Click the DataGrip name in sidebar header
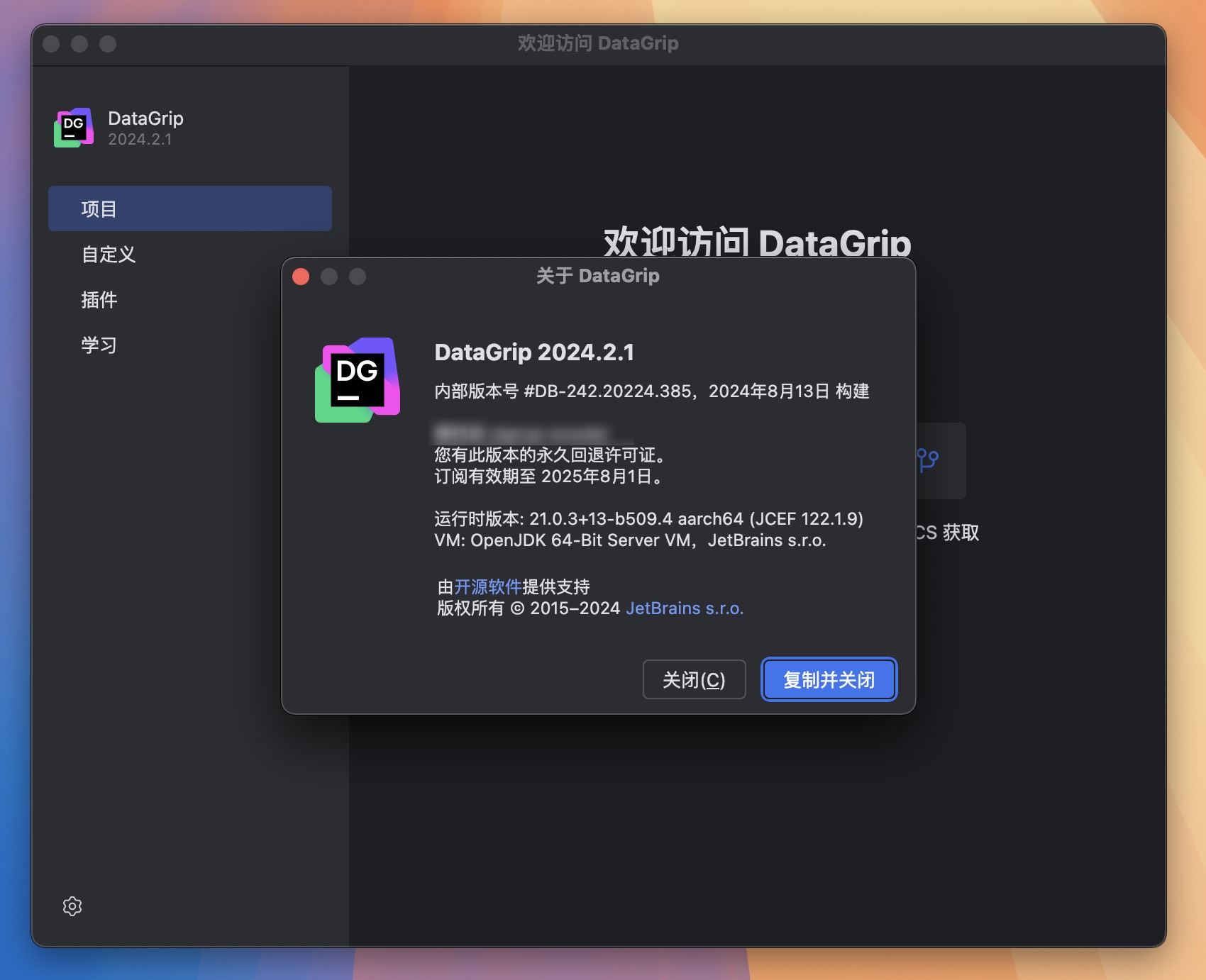This screenshot has width=1206, height=980. 145,118
